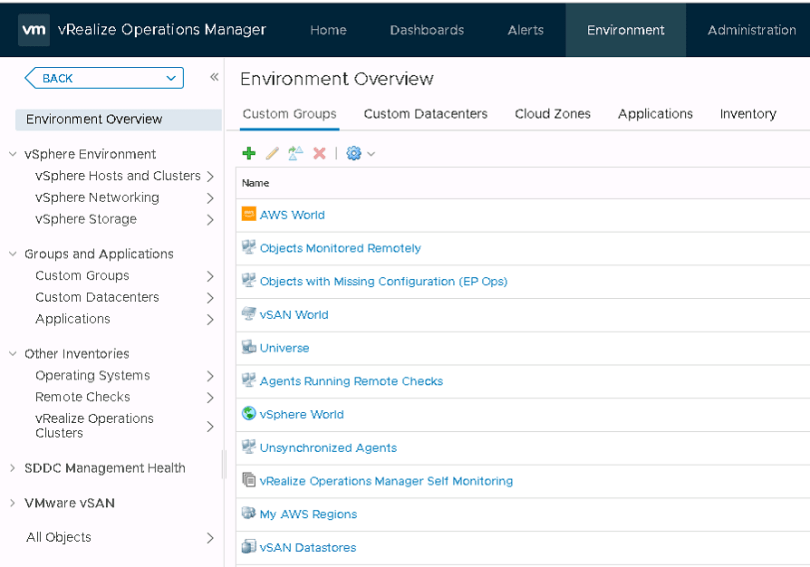Click the Universe row icon
This screenshot has width=810, height=567.
(x=249, y=347)
